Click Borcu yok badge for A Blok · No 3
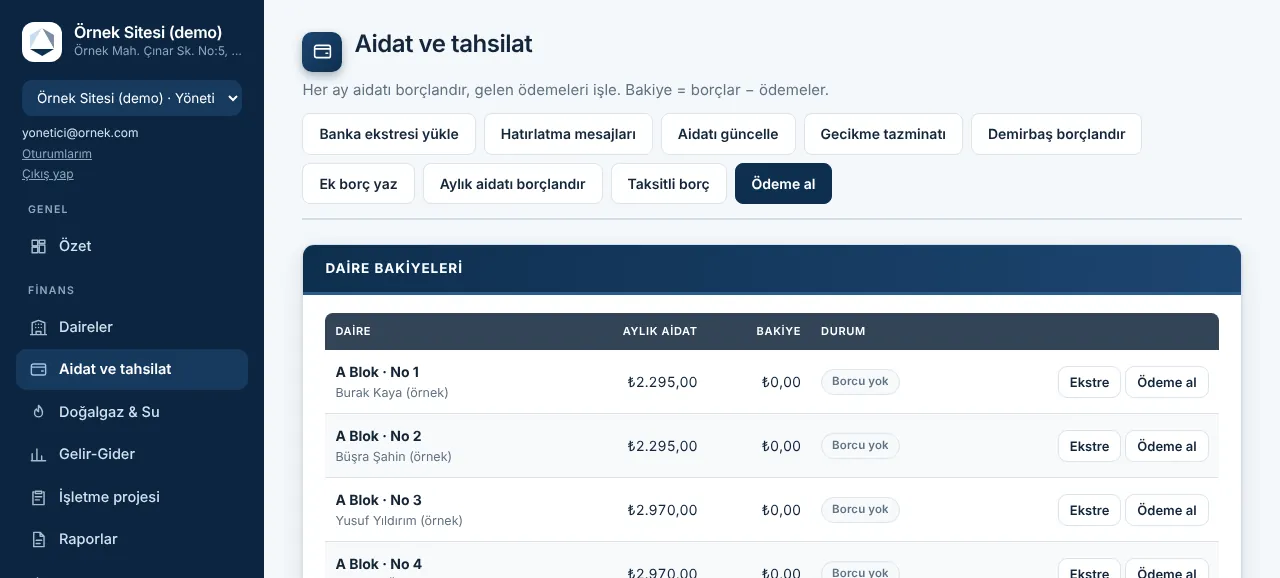 pyautogui.click(x=860, y=510)
